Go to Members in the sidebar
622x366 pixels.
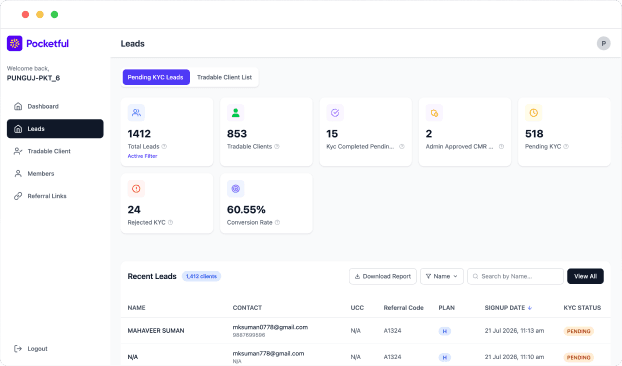click(55, 173)
